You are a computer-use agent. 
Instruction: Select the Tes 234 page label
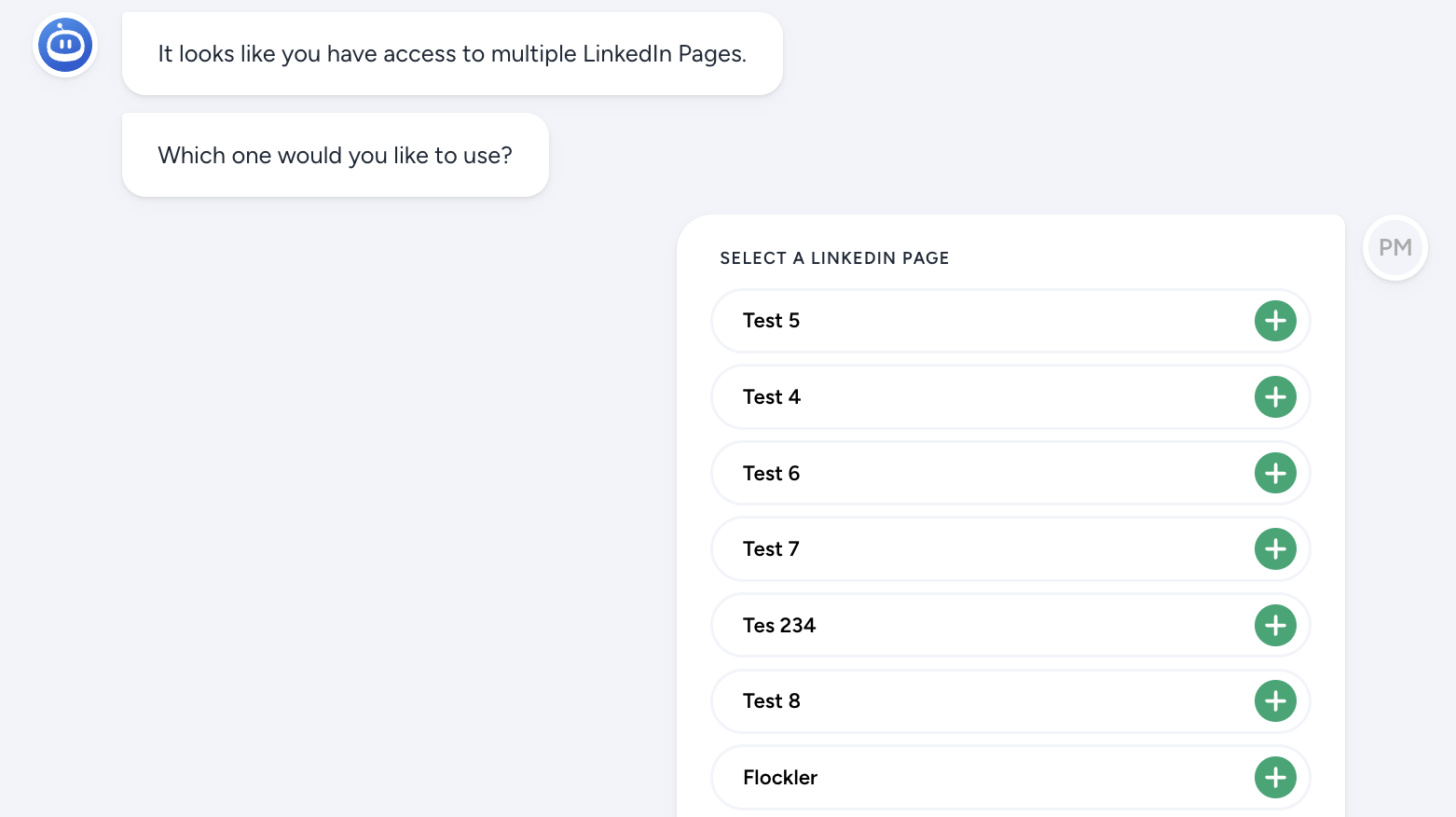click(779, 626)
